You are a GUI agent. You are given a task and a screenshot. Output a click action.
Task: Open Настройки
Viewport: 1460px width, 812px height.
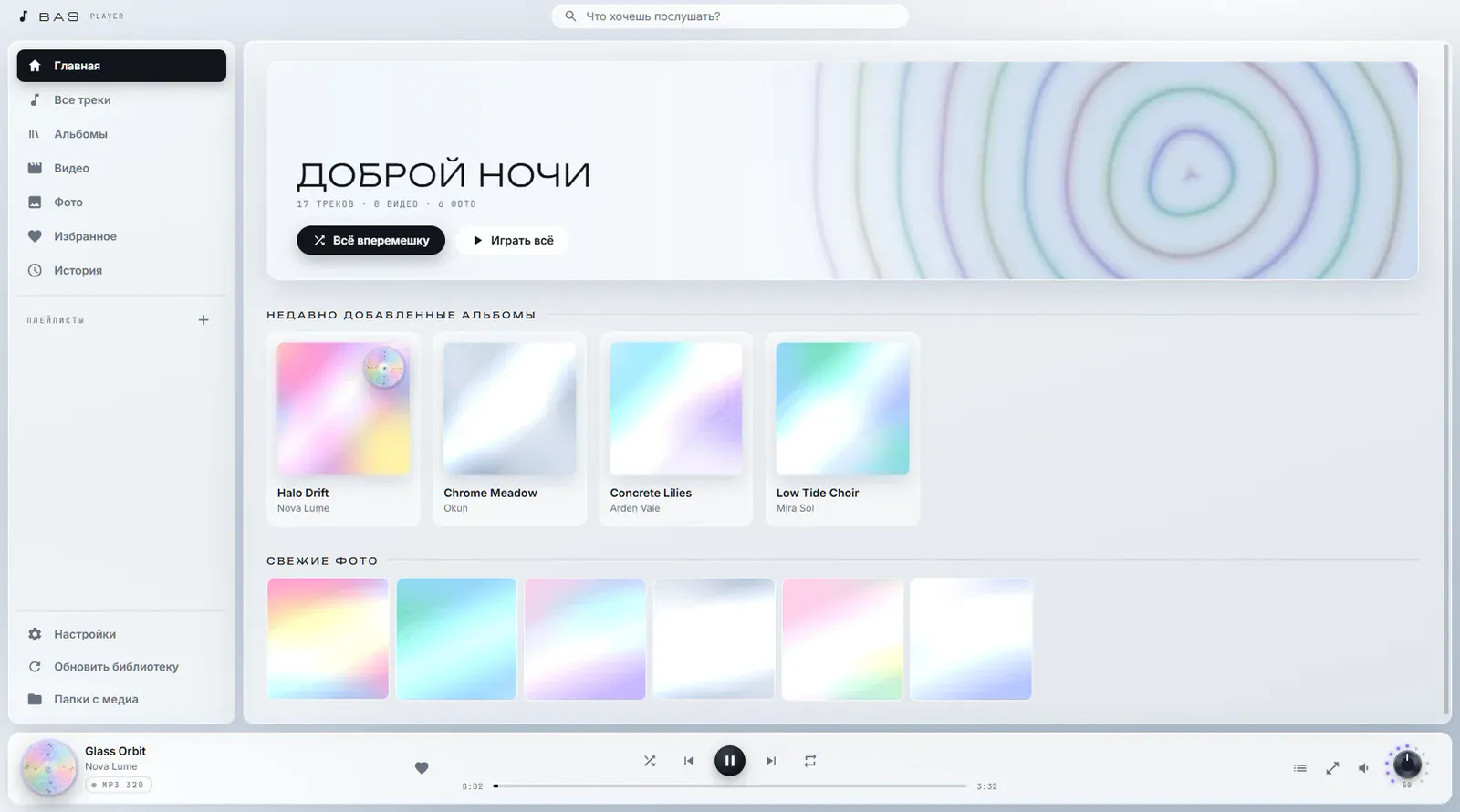click(x=121, y=634)
